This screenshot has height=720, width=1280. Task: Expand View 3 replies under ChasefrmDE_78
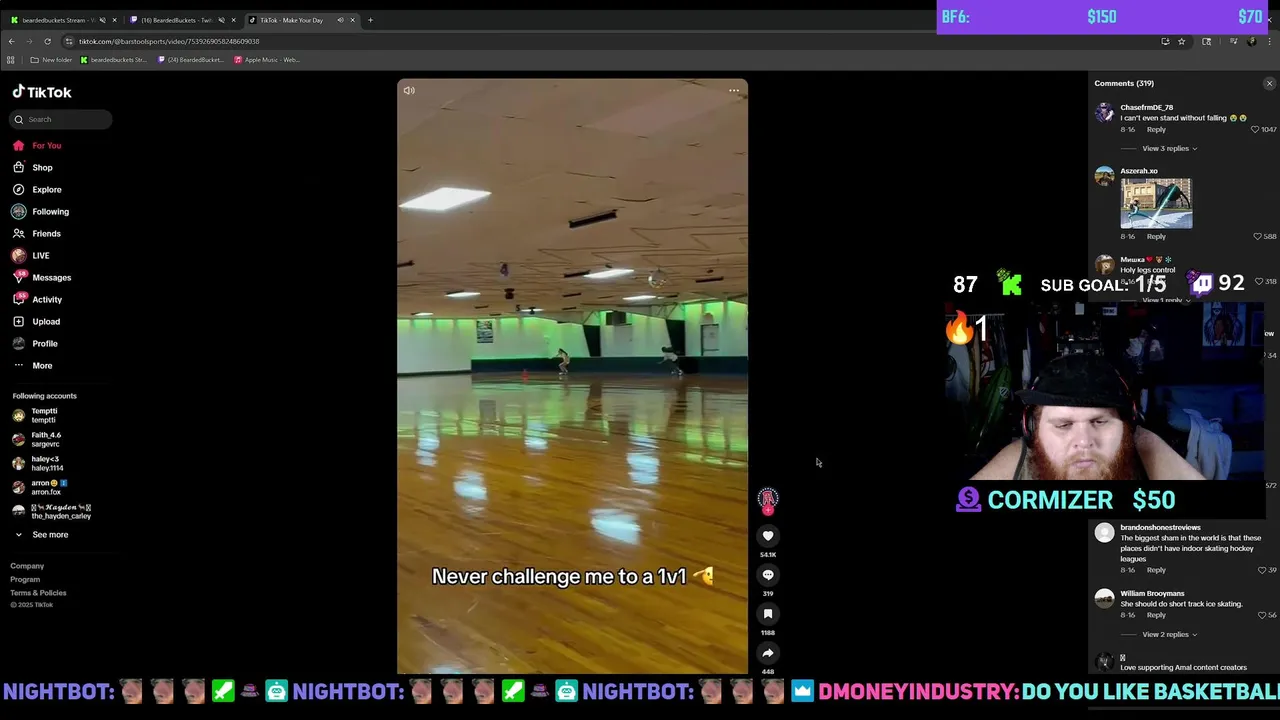click(x=1169, y=148)
